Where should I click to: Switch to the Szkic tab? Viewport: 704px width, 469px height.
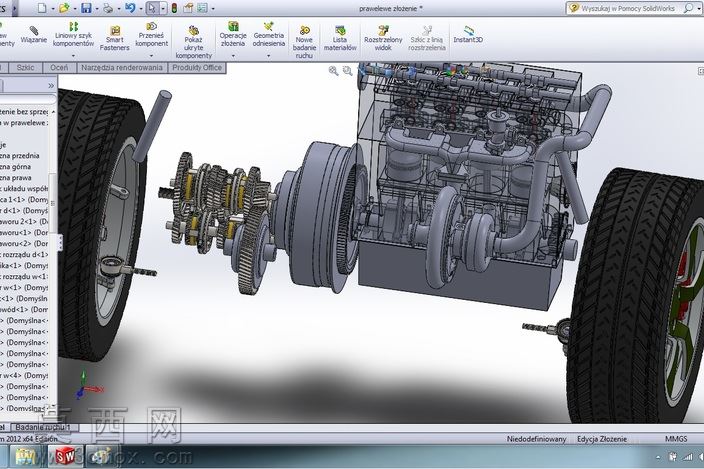click(25, 67)
